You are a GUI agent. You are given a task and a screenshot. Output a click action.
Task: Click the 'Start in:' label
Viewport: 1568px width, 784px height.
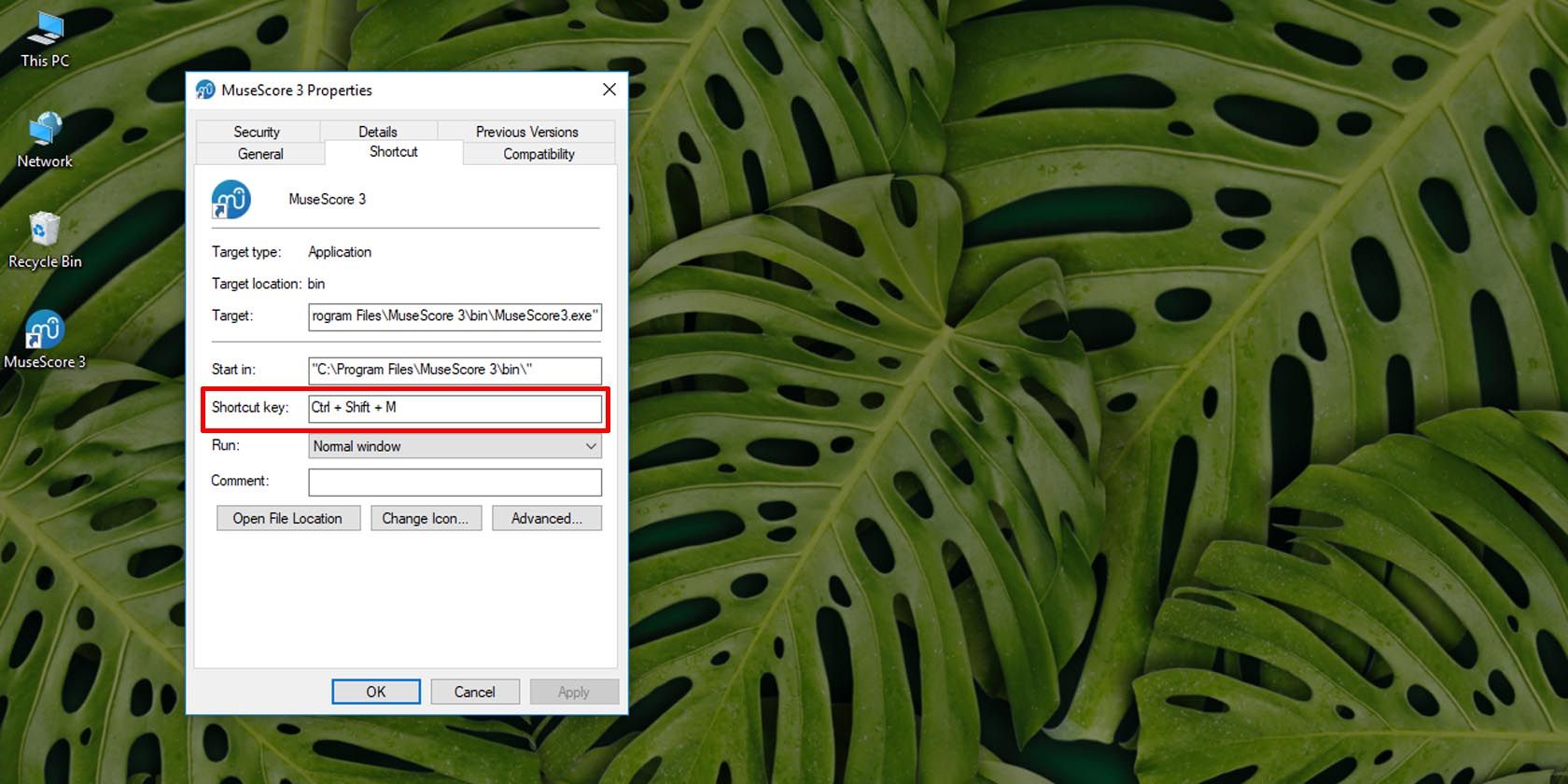point(233,369)
